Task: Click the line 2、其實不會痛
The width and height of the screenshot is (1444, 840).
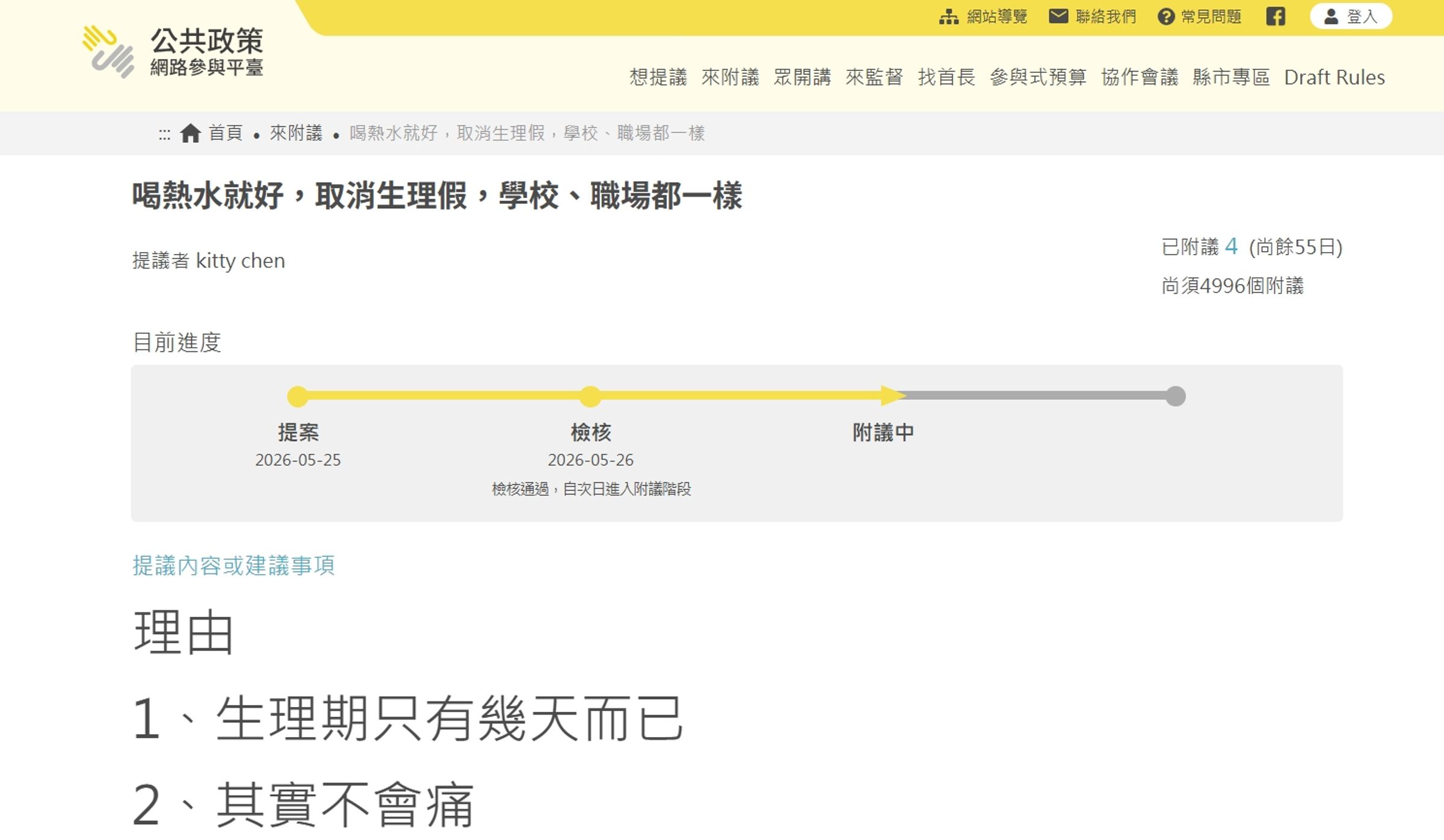Action: [x=303, y=805]
